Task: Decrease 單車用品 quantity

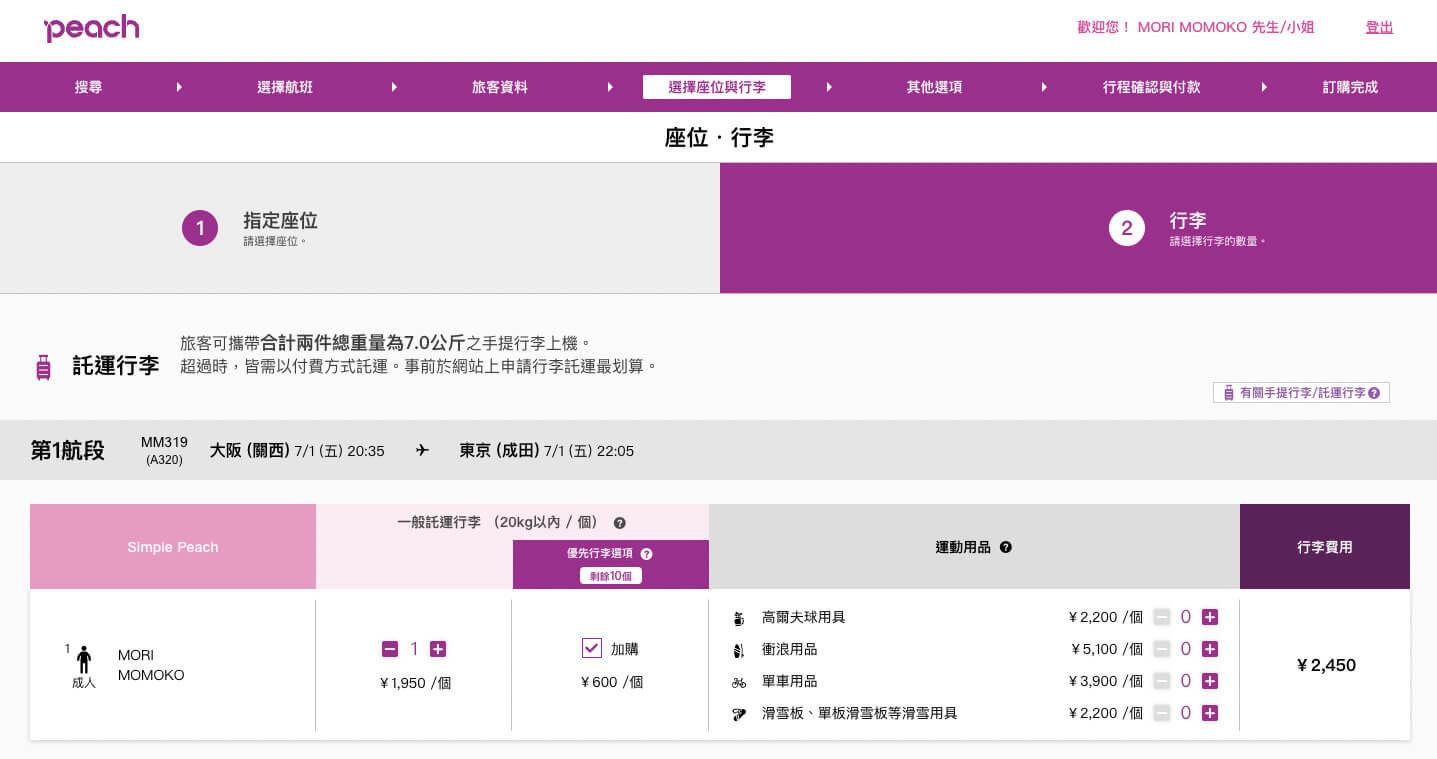Action: [x=1162, y=681]
